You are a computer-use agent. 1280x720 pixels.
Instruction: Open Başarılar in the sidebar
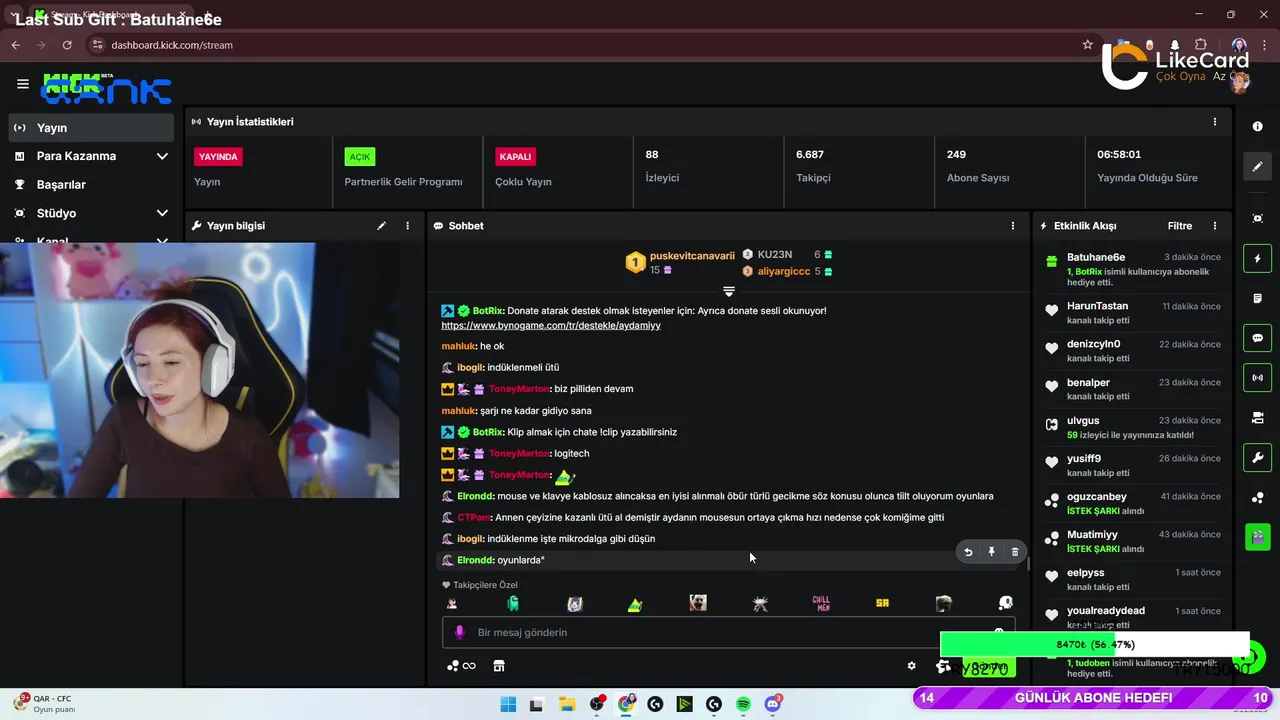click(91, 185)
